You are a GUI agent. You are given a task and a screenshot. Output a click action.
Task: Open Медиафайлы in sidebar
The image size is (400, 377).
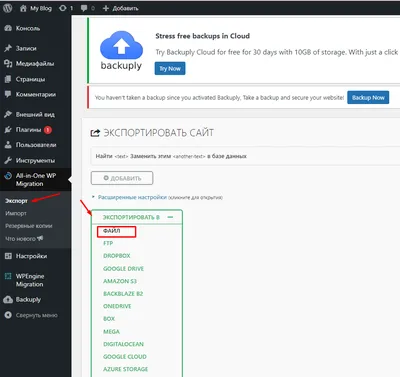(35, 64)
